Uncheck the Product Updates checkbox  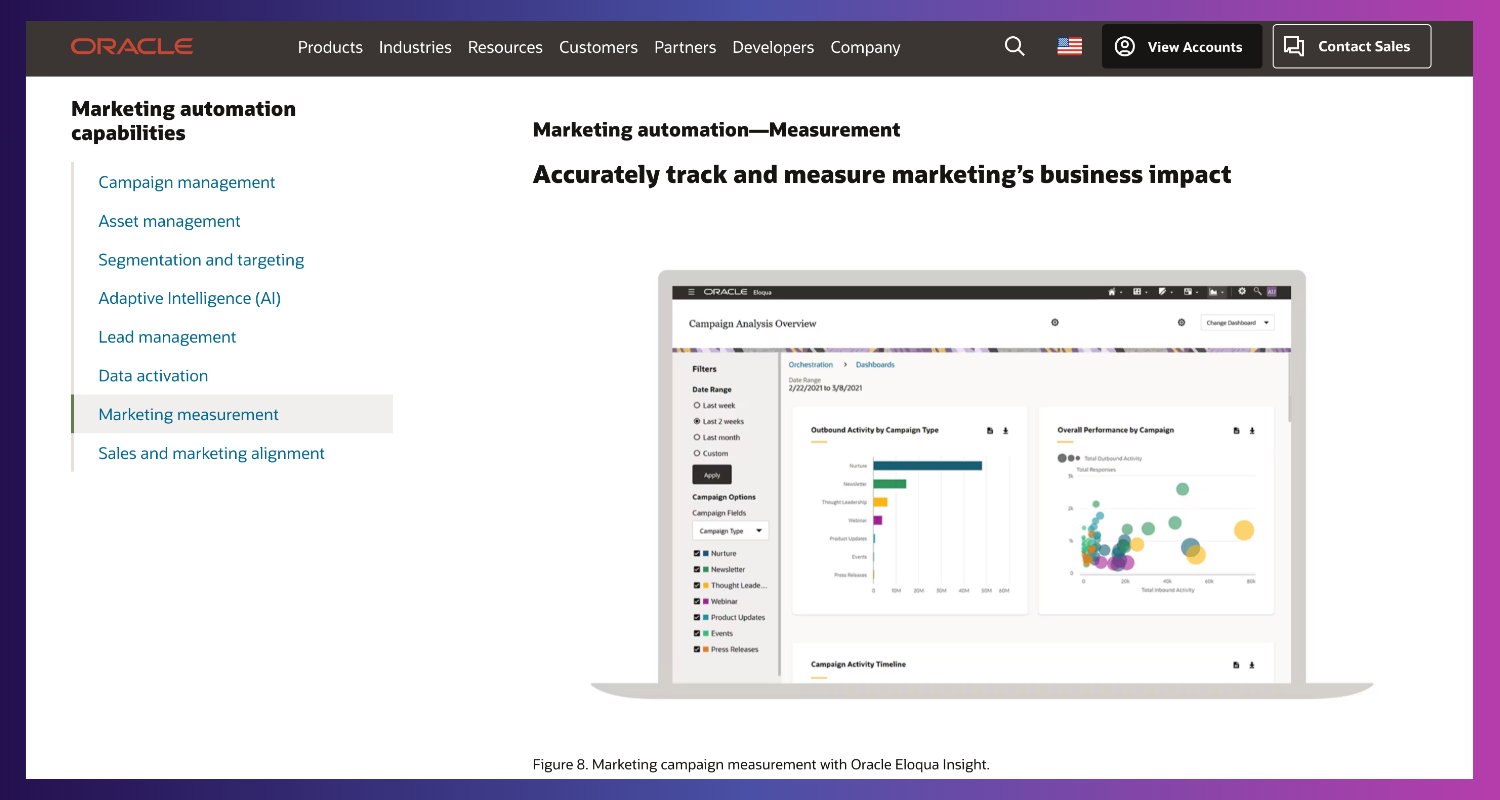pos(697,617)
